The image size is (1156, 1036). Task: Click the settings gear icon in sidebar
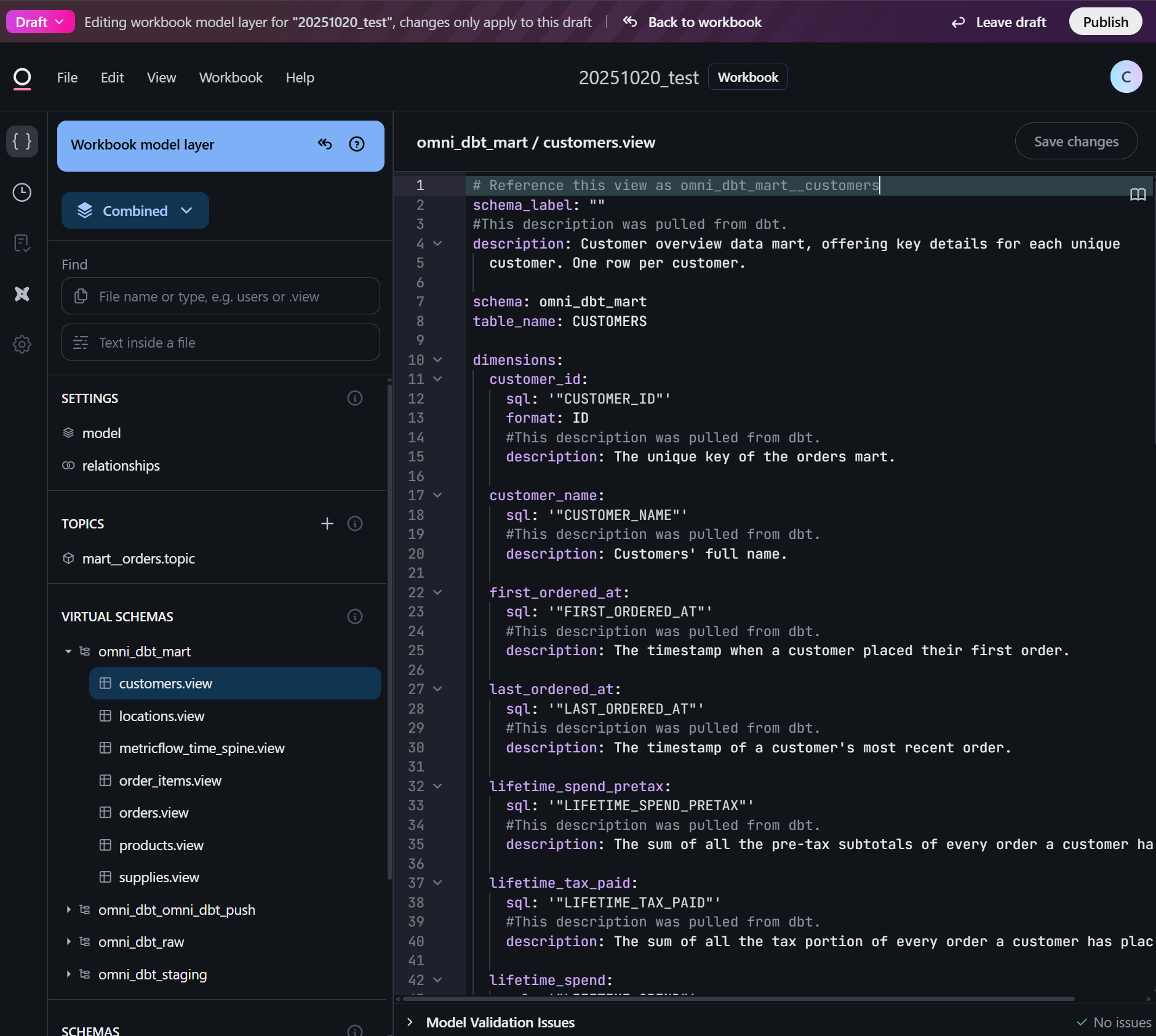click(x=22, y=345)
